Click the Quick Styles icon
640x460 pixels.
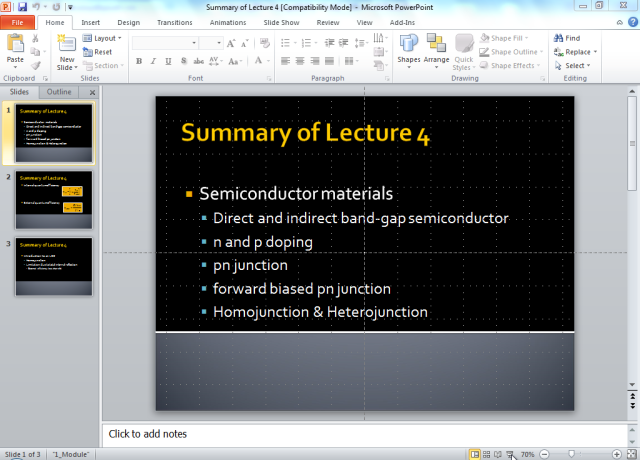(x=464, y=44)
